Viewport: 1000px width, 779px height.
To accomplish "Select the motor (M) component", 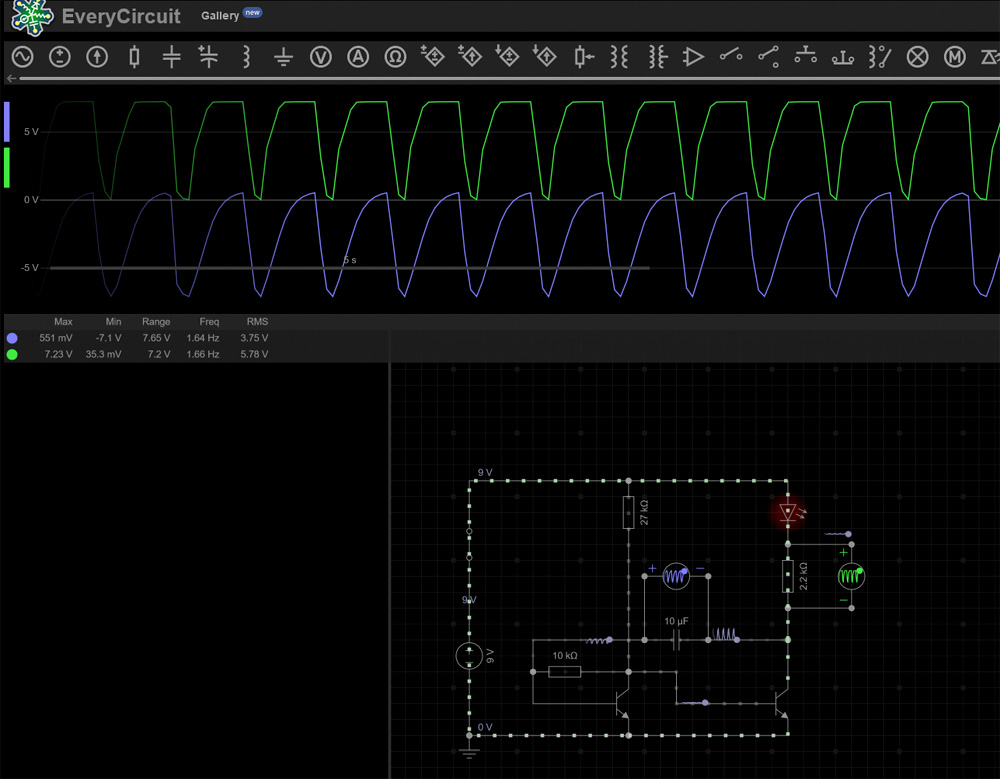I will pos(955,57).
